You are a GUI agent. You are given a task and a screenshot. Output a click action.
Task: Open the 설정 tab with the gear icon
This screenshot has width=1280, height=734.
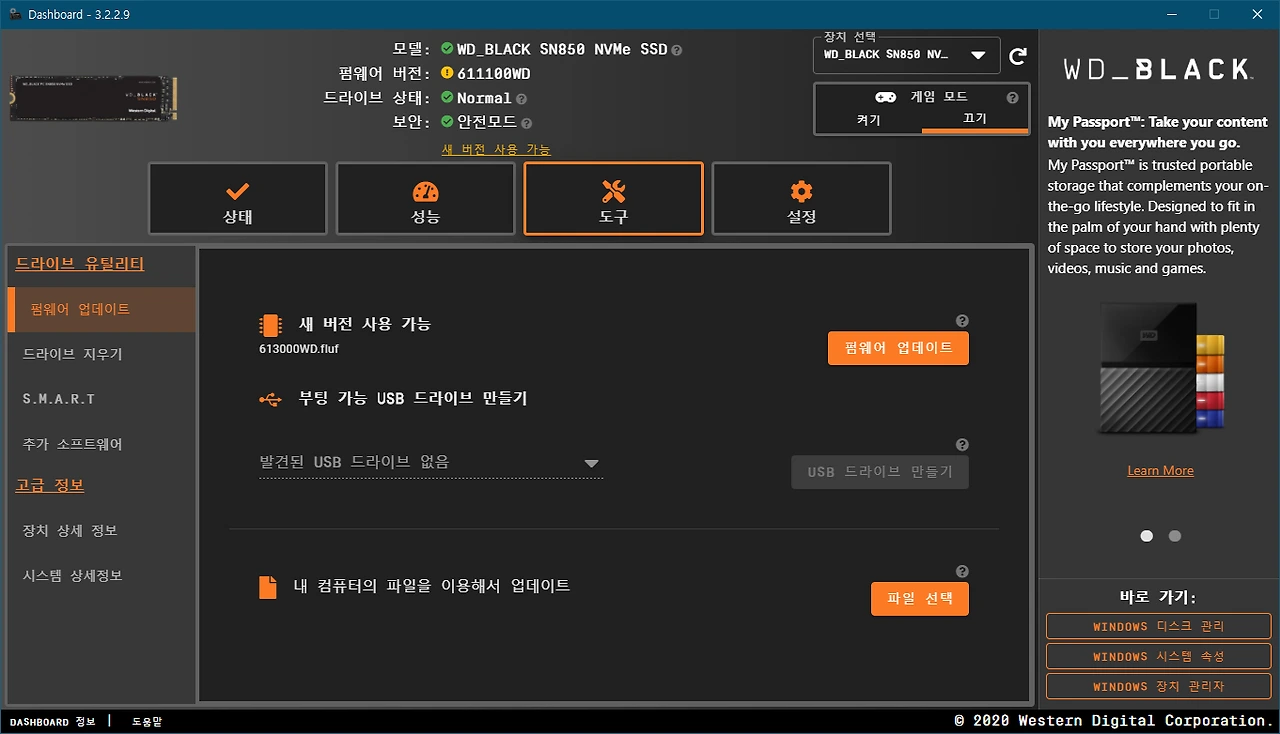coord(800,198)
